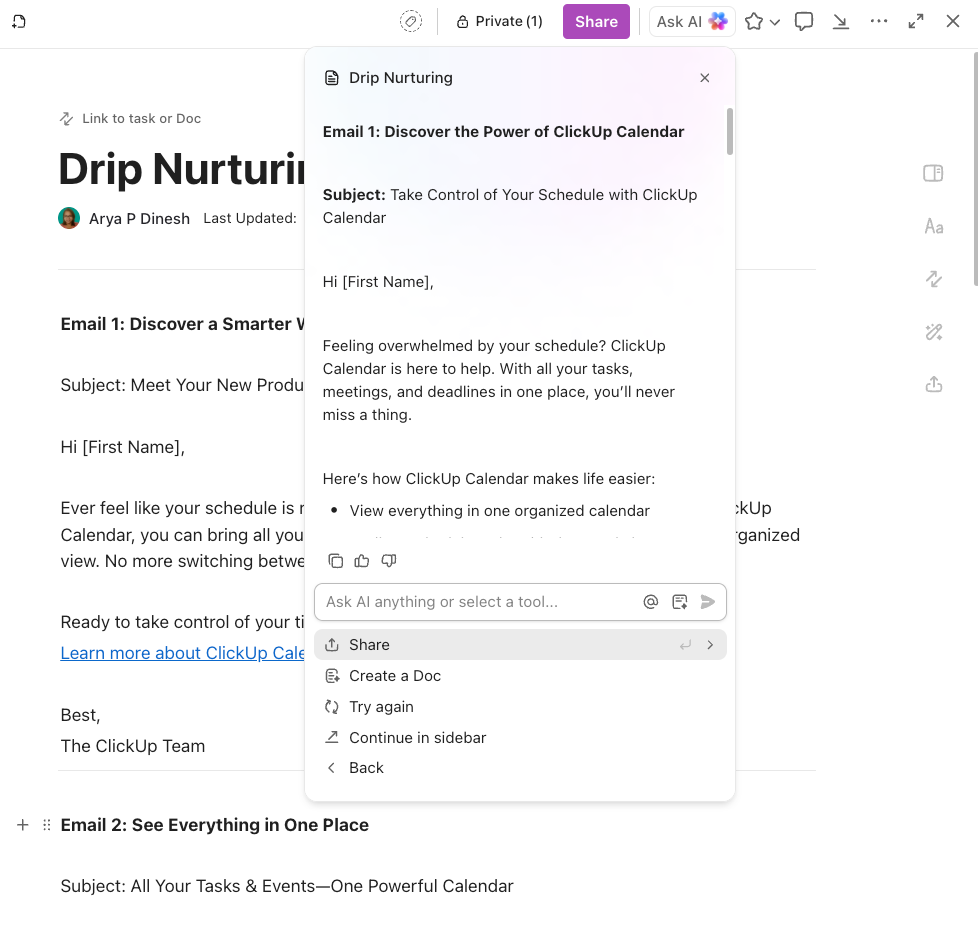978x930 pixels.
Task: Click 'View everything in one organized calendar' bullet
Action: pyautogui.click(x=500, y=511)
